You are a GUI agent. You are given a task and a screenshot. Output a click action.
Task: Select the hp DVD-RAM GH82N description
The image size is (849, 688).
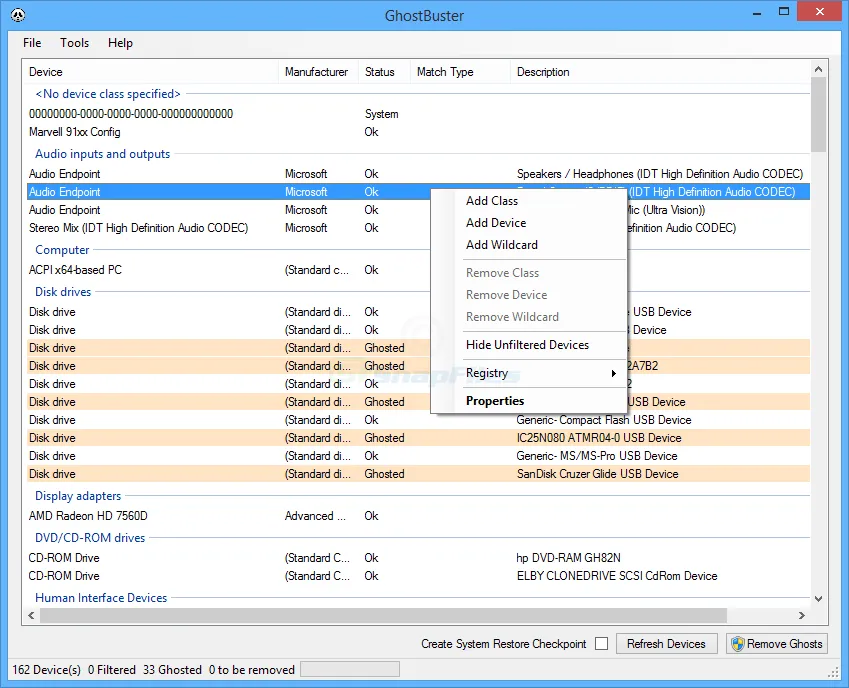569,558
